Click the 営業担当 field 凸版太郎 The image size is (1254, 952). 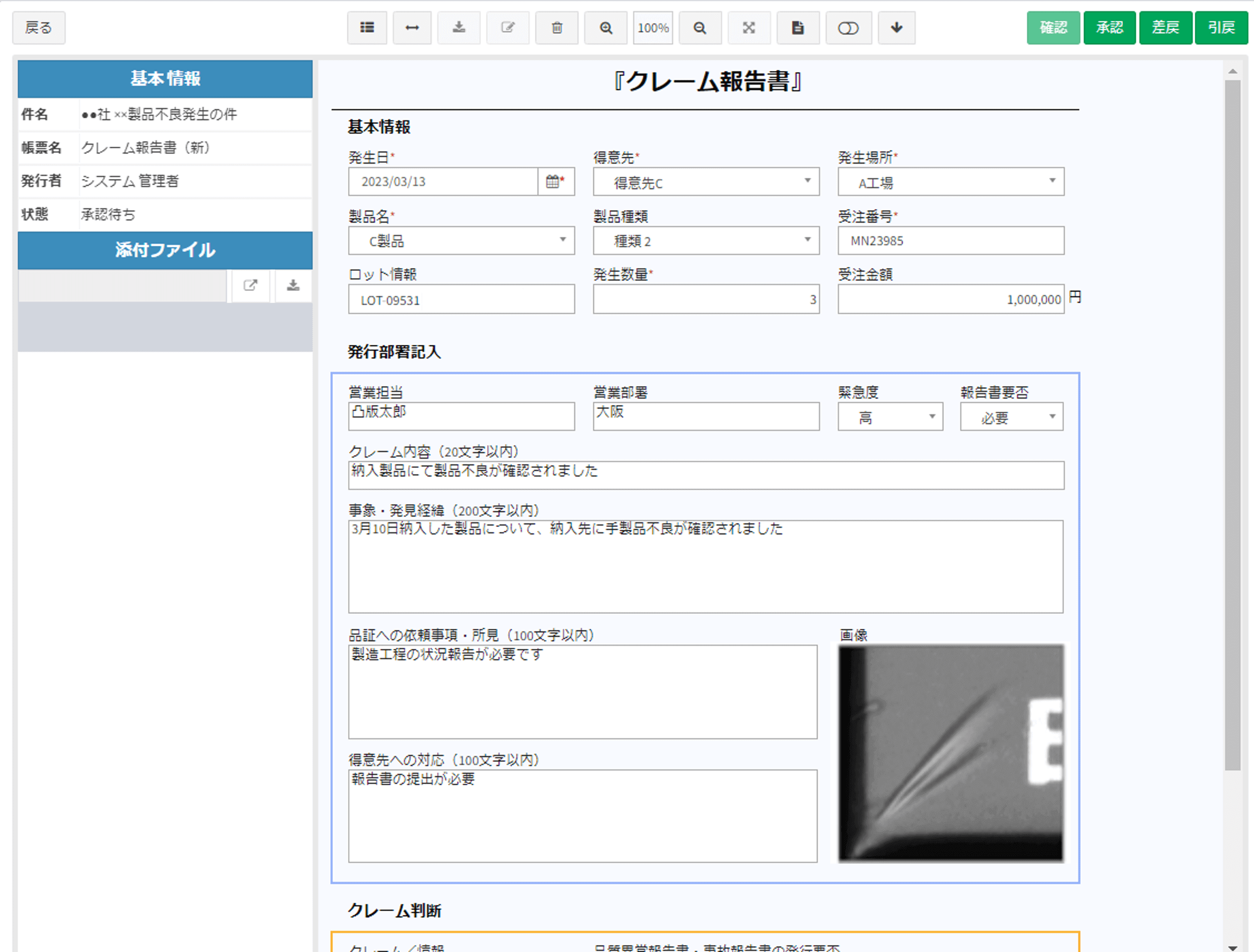(461, 417)
